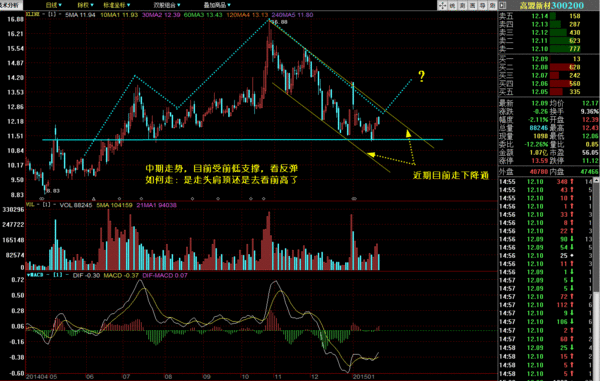Open the 日线 period dropdown
The height and width of the screenshot is (381, 600).
pos(54,5)
